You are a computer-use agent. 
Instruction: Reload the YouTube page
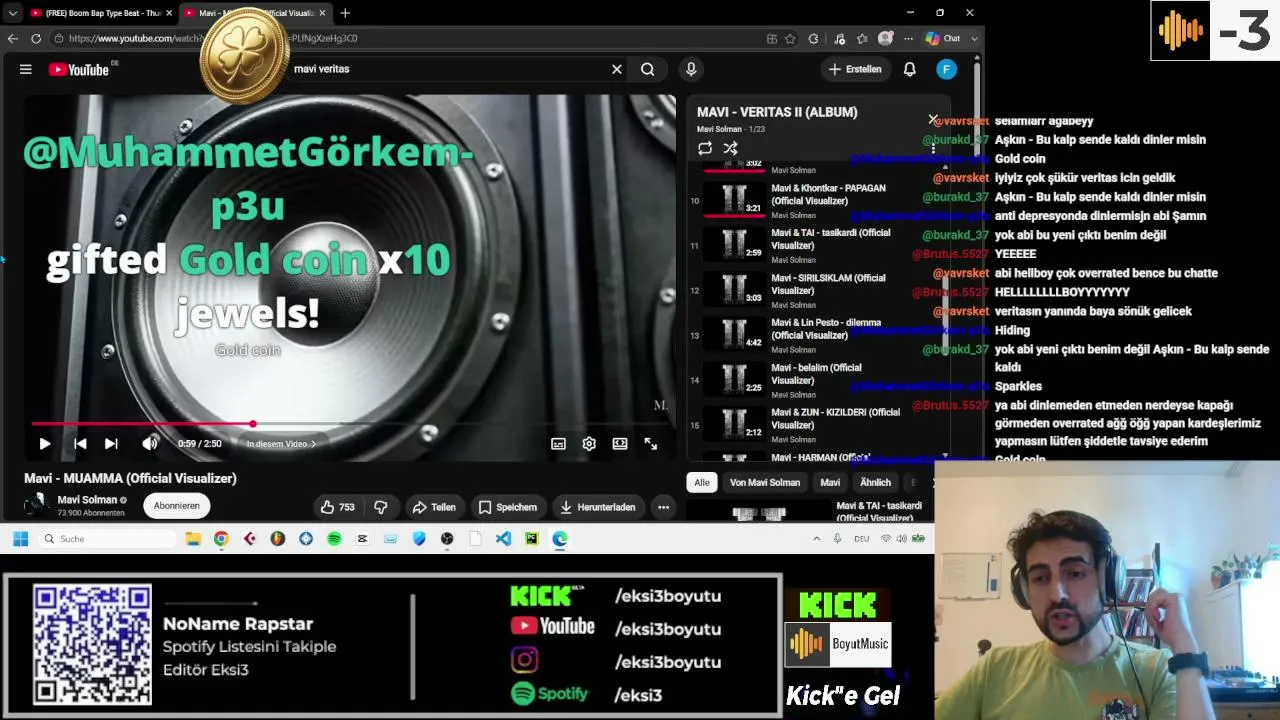[x=36, y=38]
